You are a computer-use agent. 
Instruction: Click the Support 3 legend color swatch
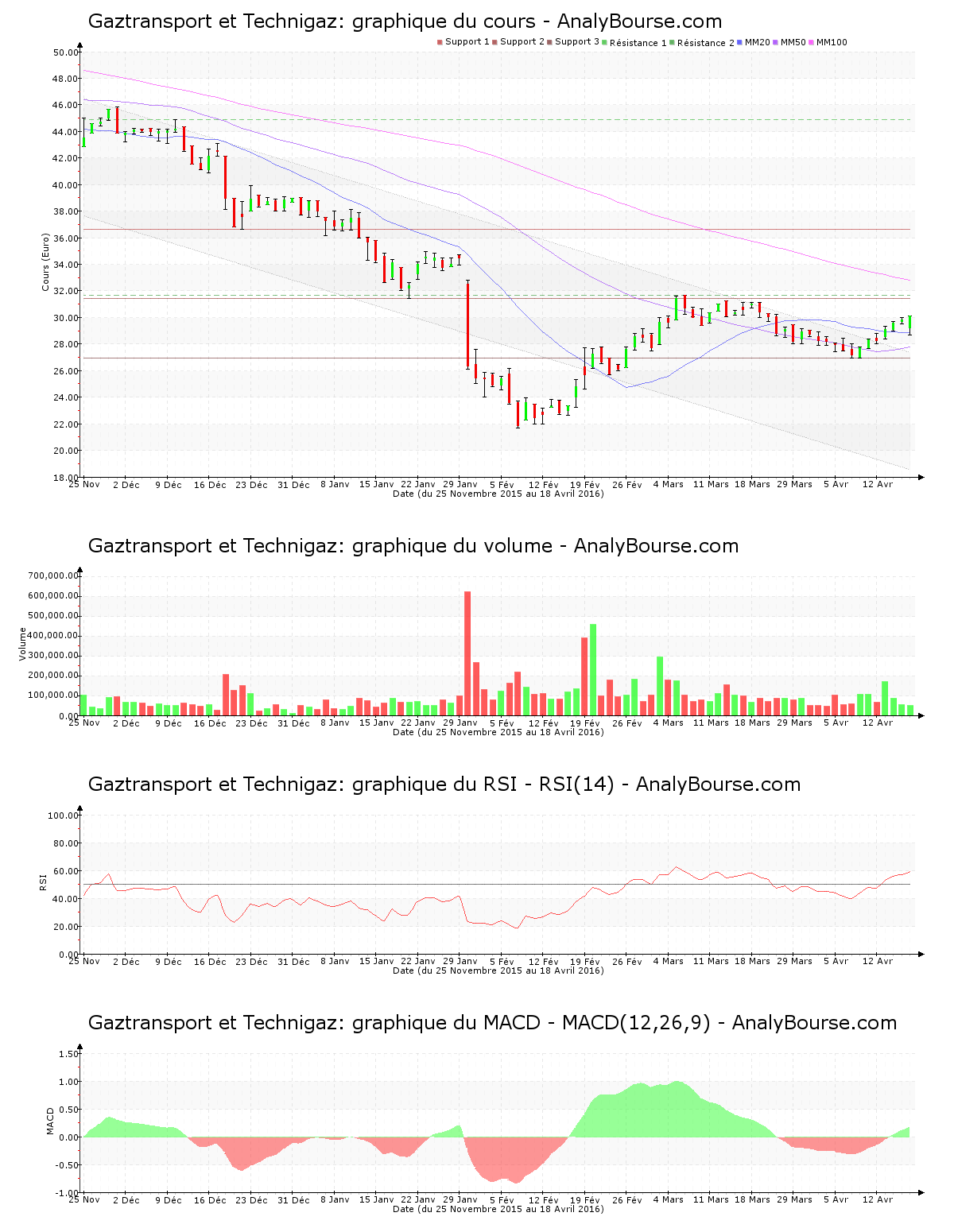[x=549, y=42]
